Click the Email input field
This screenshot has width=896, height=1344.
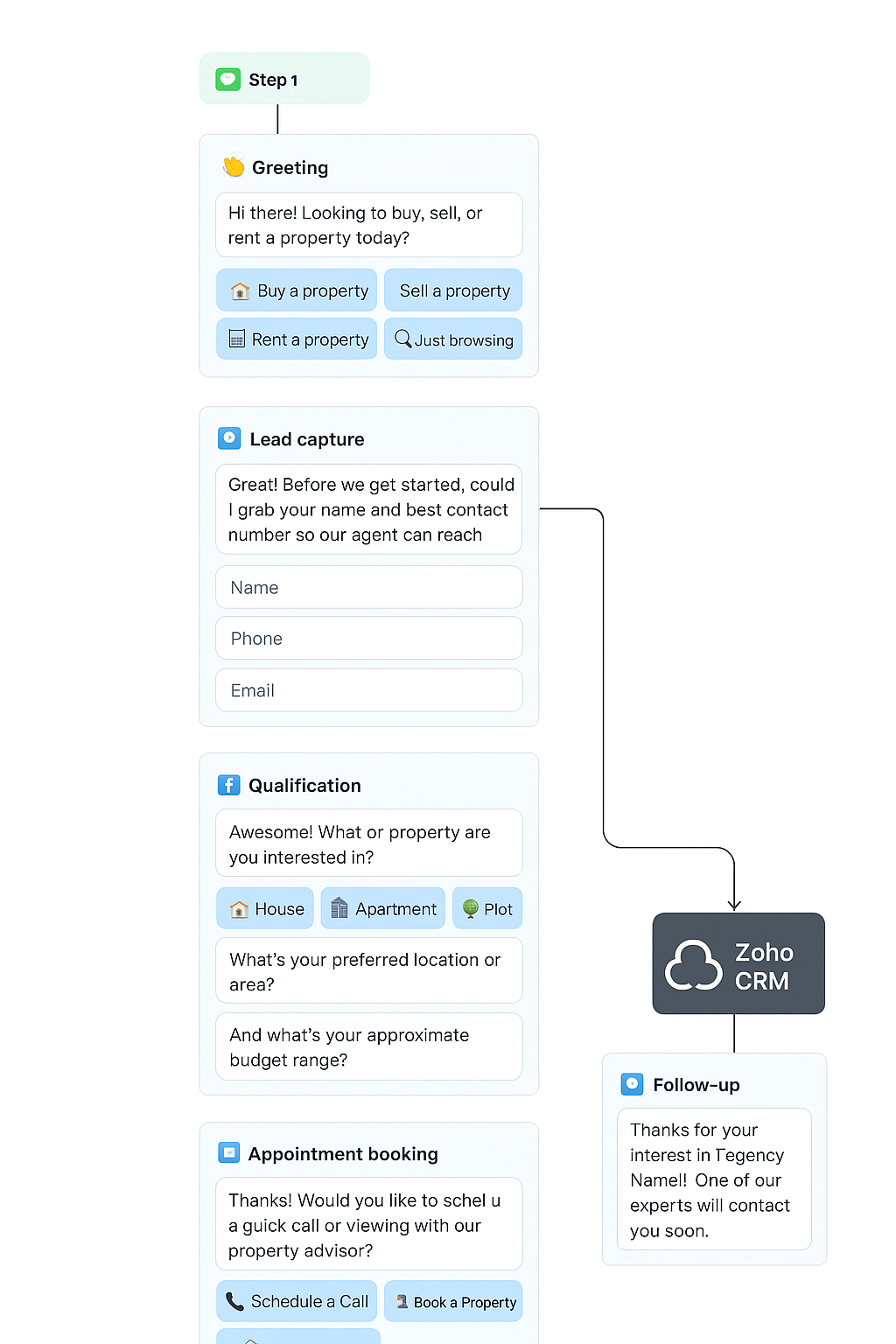pos(368,690)
